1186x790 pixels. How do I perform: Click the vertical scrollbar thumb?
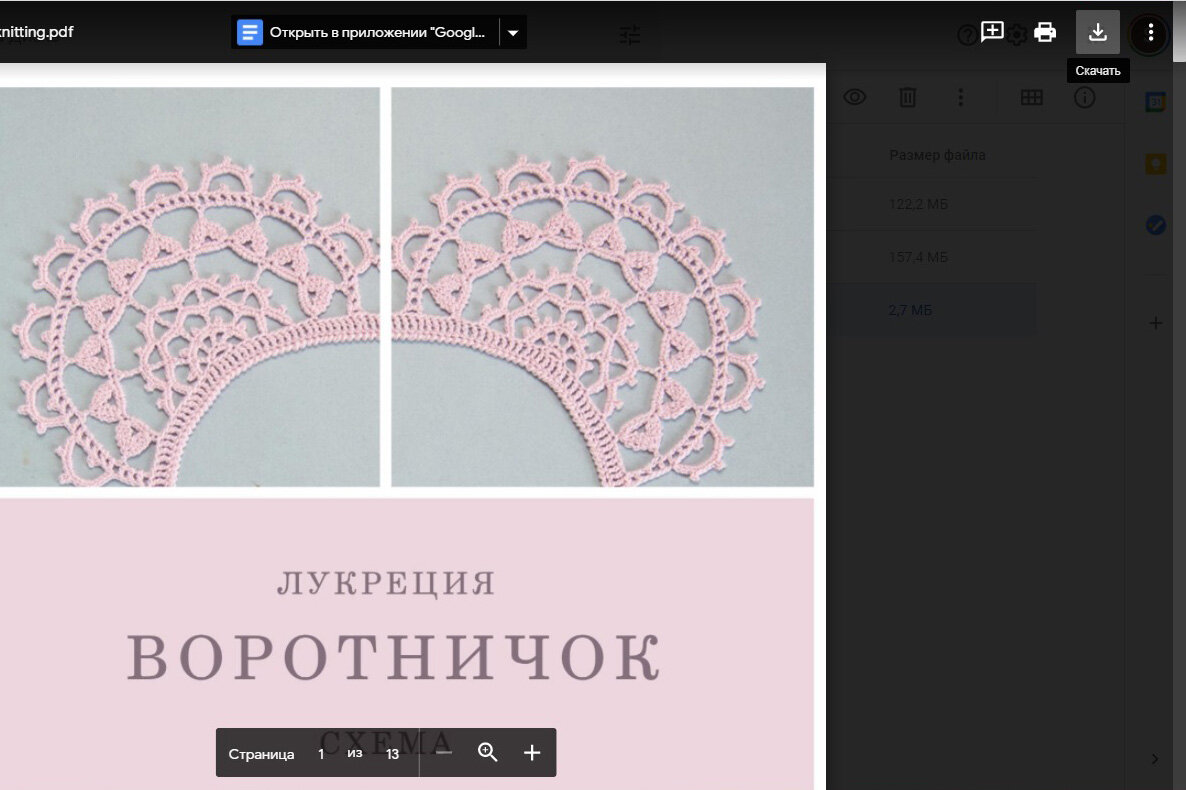pos(1178,31)
